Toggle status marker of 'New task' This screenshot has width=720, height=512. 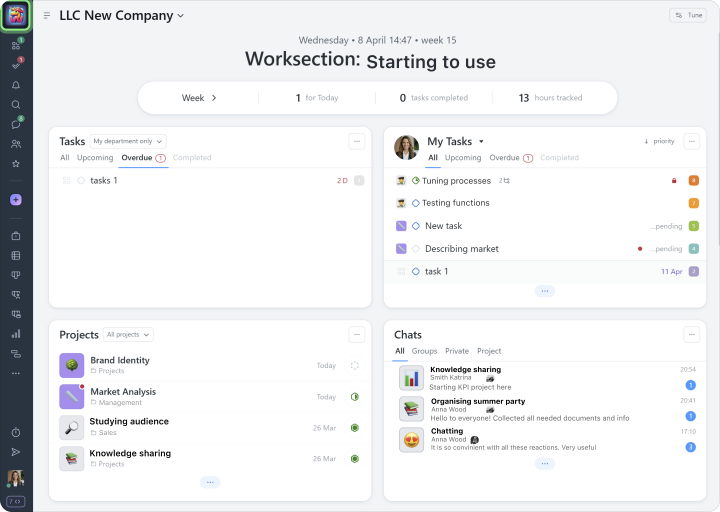click(x=416, y=226)
